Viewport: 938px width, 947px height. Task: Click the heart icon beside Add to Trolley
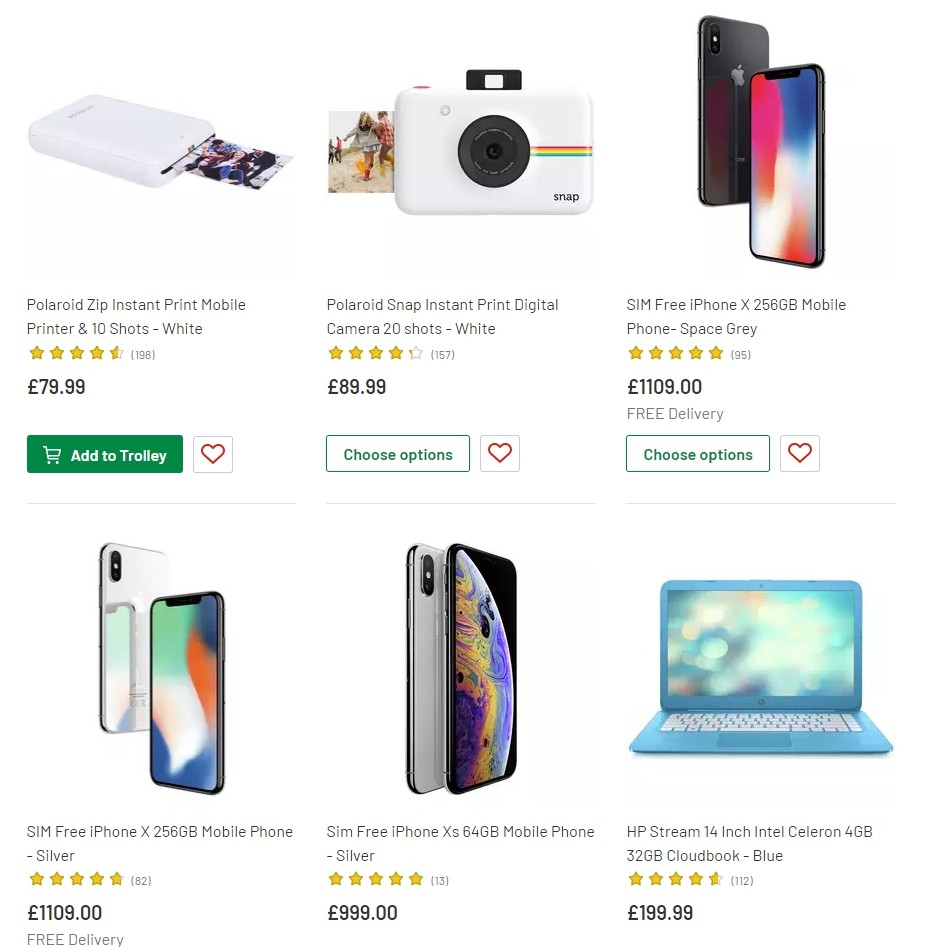[212, 455]
